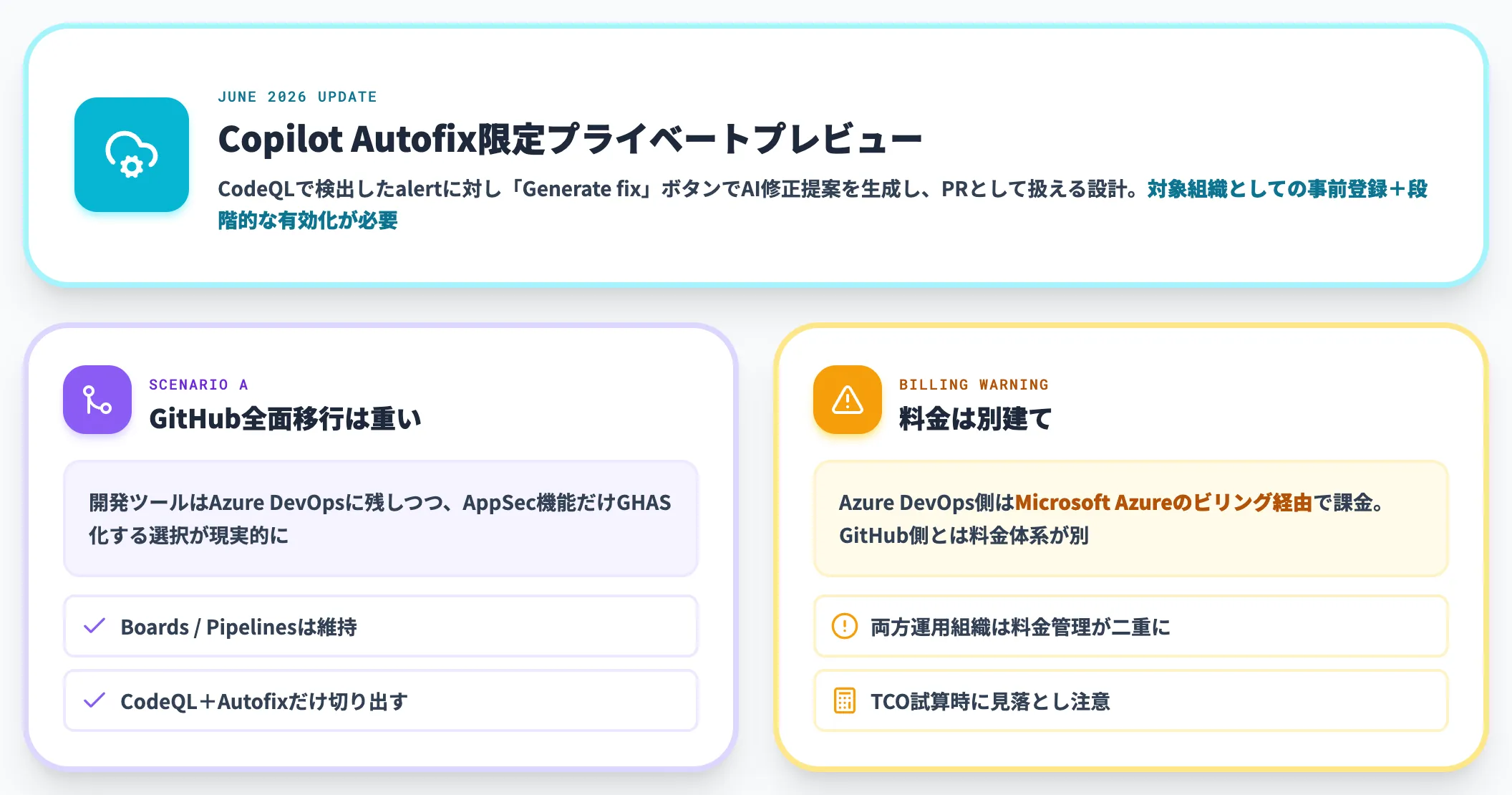Viewport: 1512px width, 795px height.
Task: Select the Boards / Pipelinesは維持 row
Action: [381, 626]
